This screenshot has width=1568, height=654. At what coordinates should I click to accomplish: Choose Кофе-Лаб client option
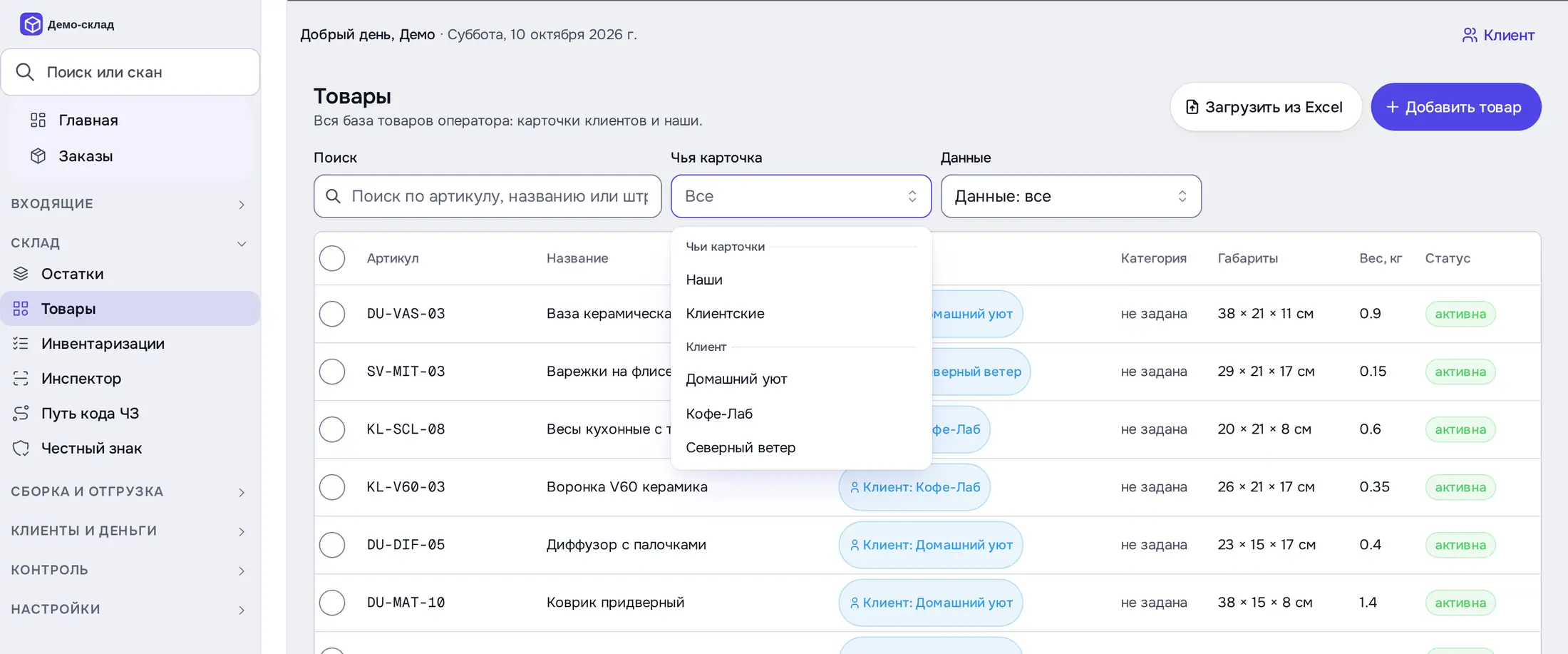(x=800, y=414)
